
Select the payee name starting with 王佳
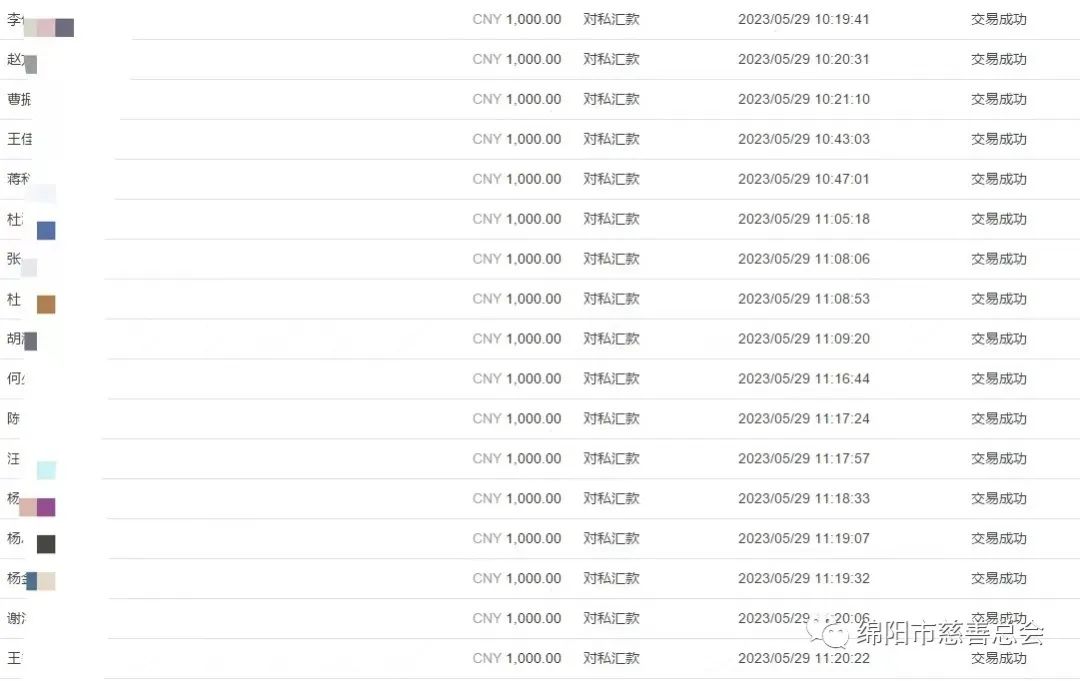pyautogui.click(x=19, y=139)
